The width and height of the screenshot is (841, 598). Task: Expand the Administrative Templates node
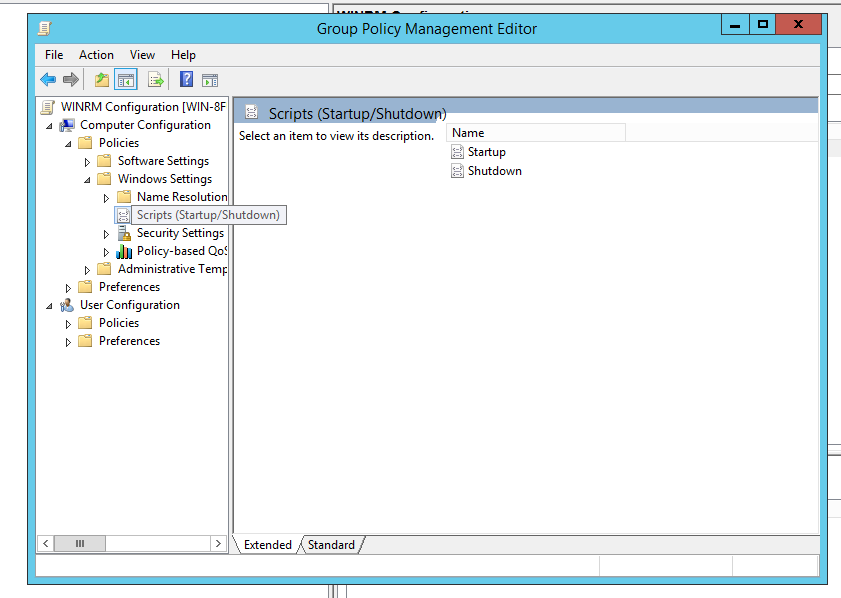(x=87, y=270)
